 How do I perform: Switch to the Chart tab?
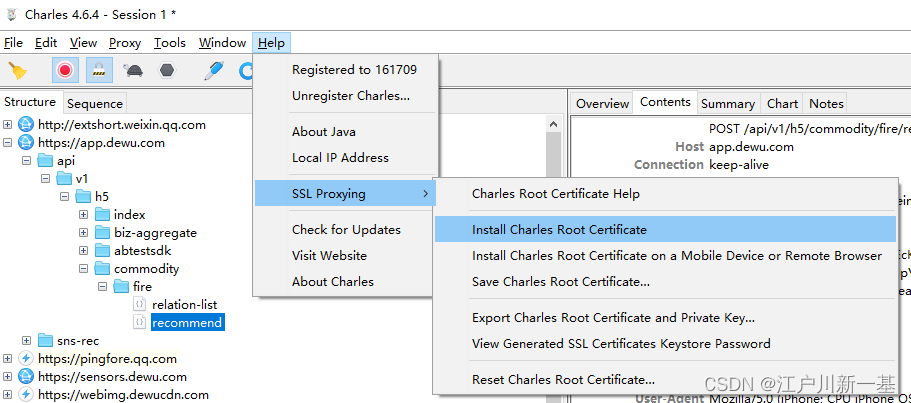pyautogui.click(x=782, y=104)
